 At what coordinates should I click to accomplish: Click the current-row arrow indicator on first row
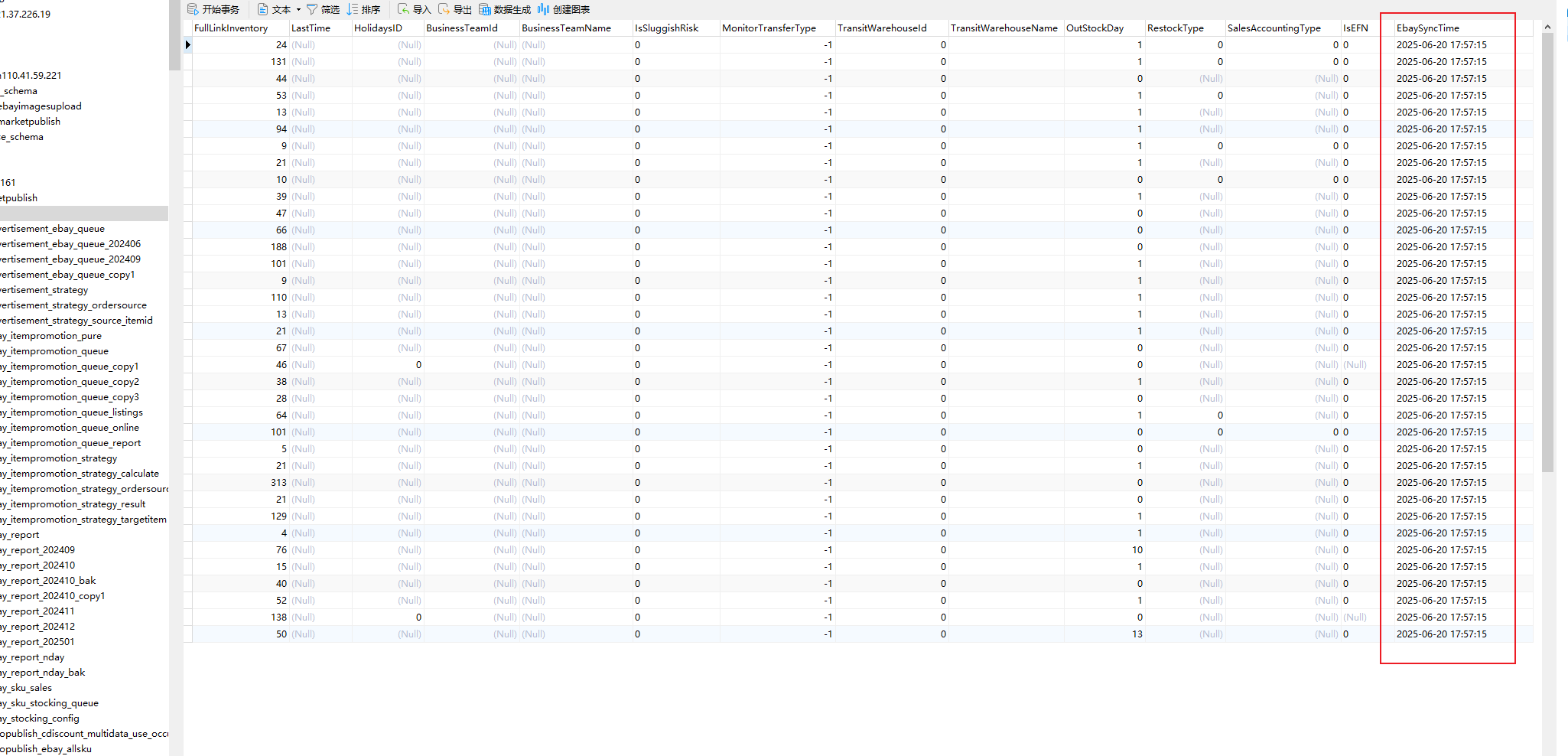pyautogui.click(x=187, y=45)
